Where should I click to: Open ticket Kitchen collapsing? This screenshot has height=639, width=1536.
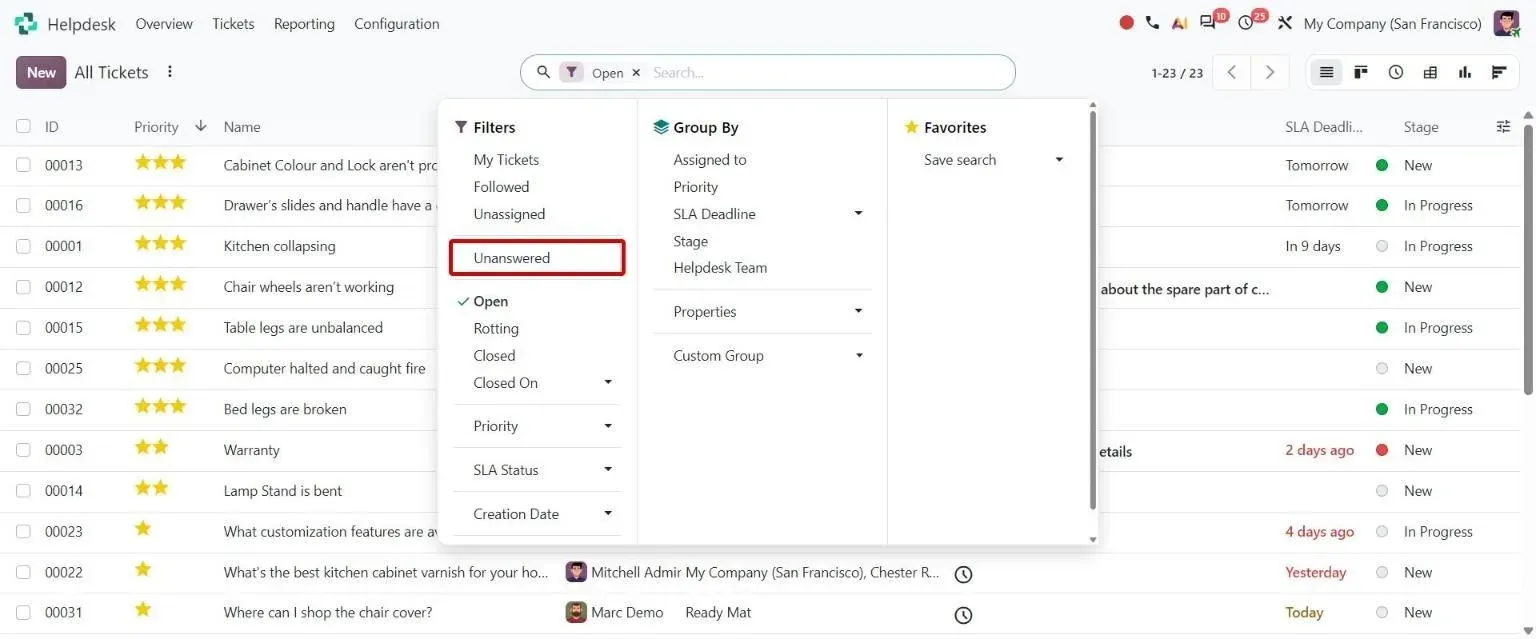pyautogui.click(x=279, y=246)
